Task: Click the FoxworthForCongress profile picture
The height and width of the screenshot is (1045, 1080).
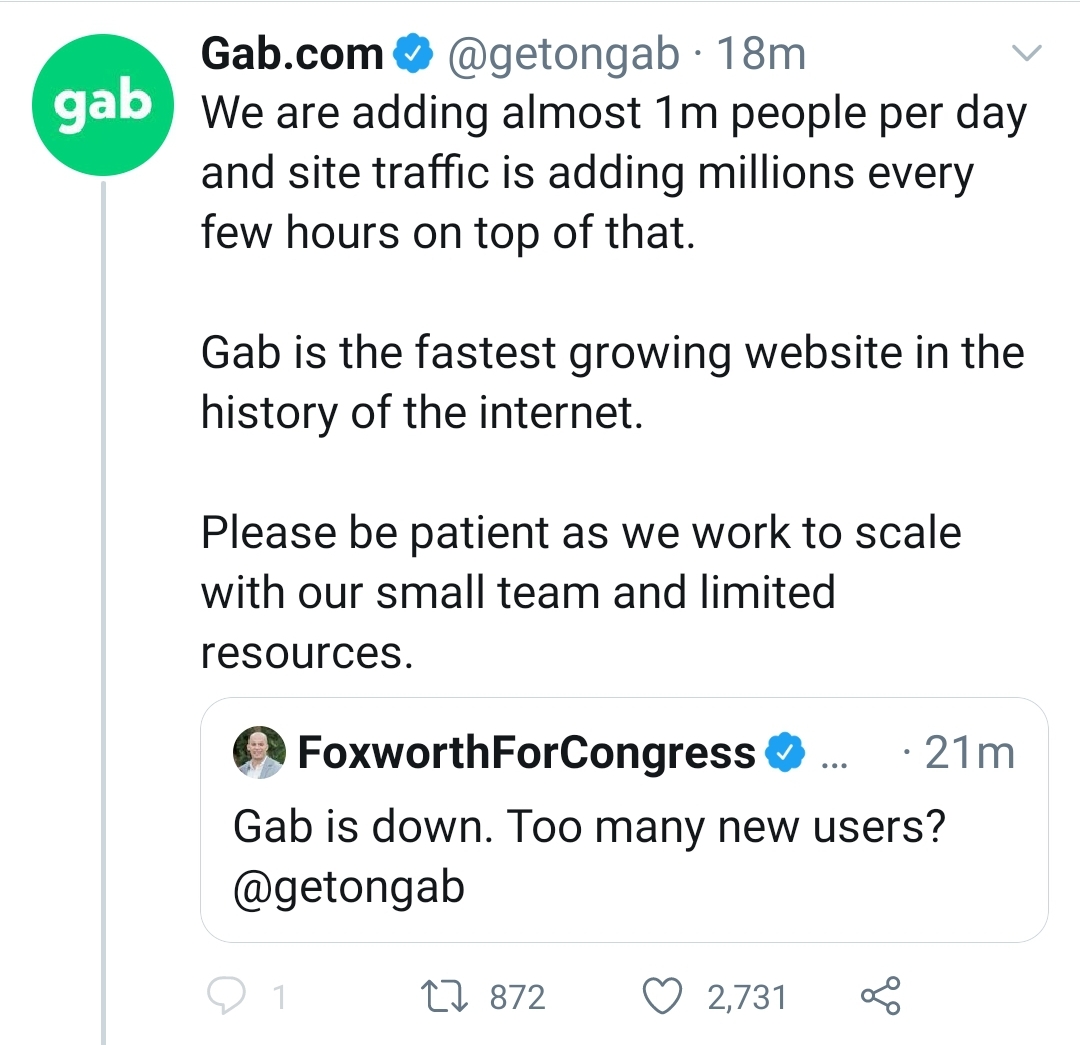Action: coord(258,752)
